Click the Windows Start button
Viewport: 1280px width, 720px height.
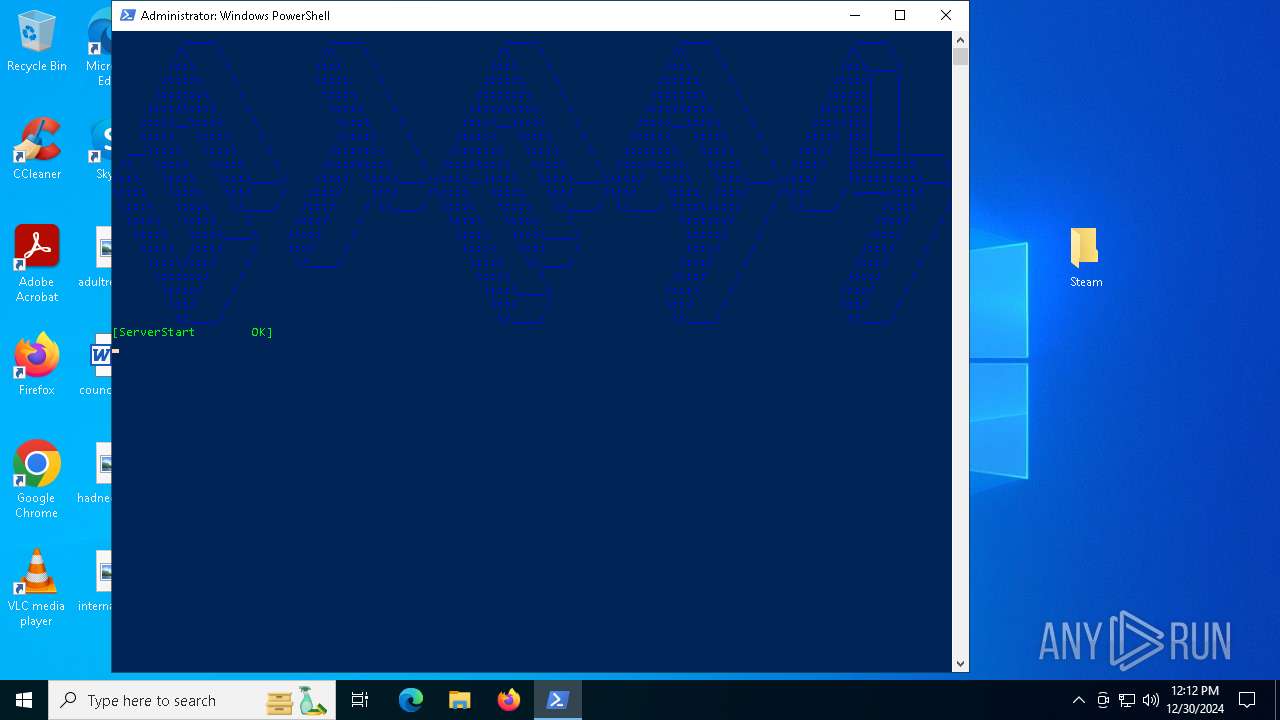[x=24, y=700]
